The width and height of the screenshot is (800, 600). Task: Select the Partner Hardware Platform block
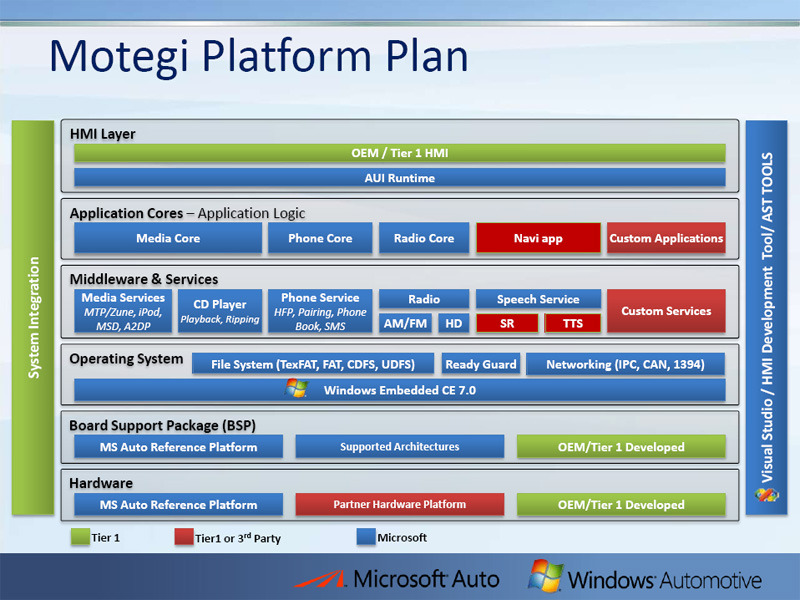pyautogui.click(x=399, y=505)
